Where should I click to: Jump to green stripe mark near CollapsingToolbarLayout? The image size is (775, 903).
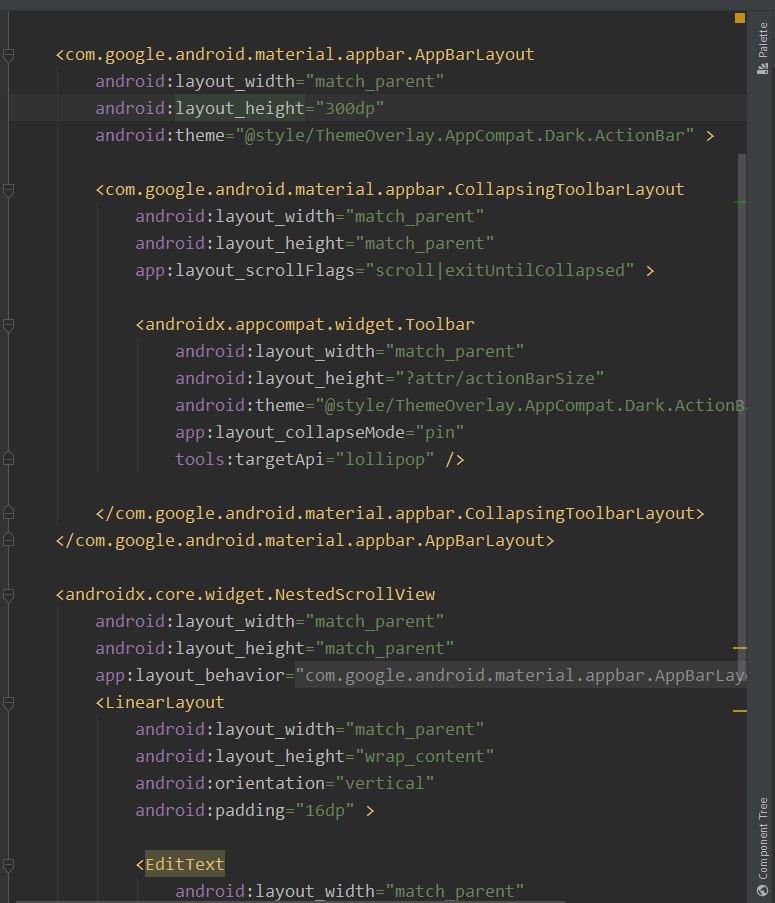740,202
